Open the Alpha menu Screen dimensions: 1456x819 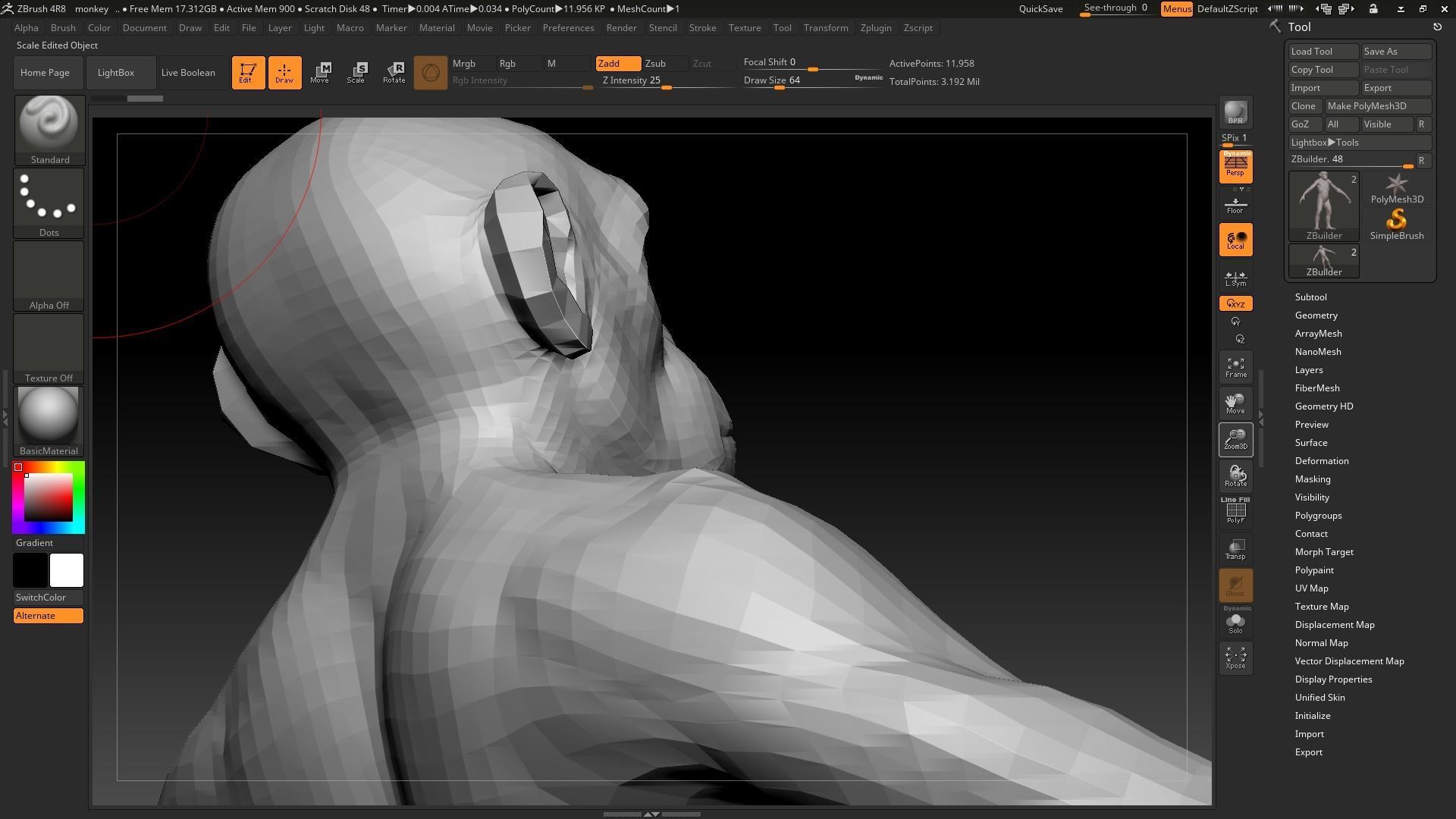27,28
